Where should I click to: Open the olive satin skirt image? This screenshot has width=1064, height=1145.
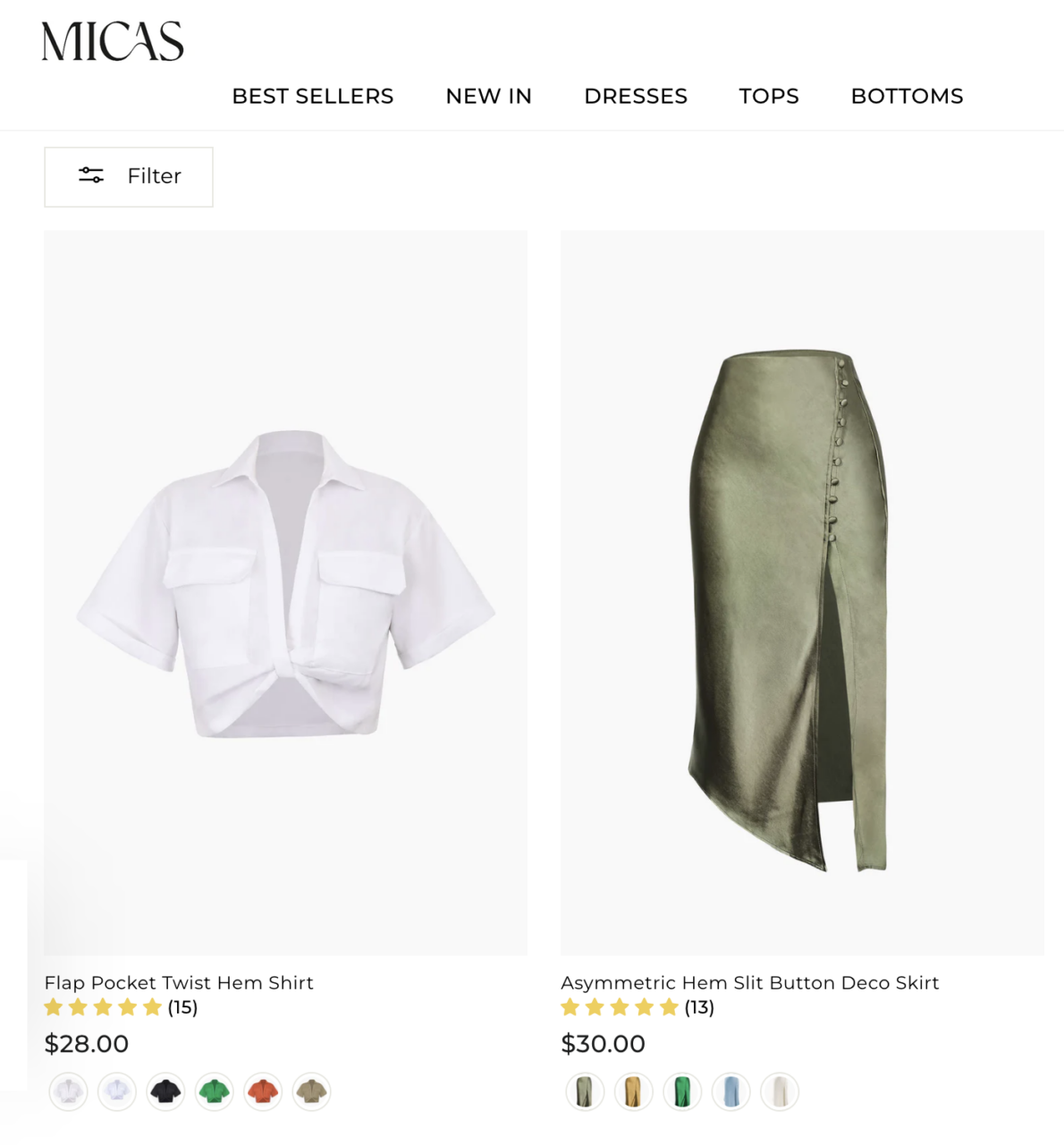[x=801, y=592]
